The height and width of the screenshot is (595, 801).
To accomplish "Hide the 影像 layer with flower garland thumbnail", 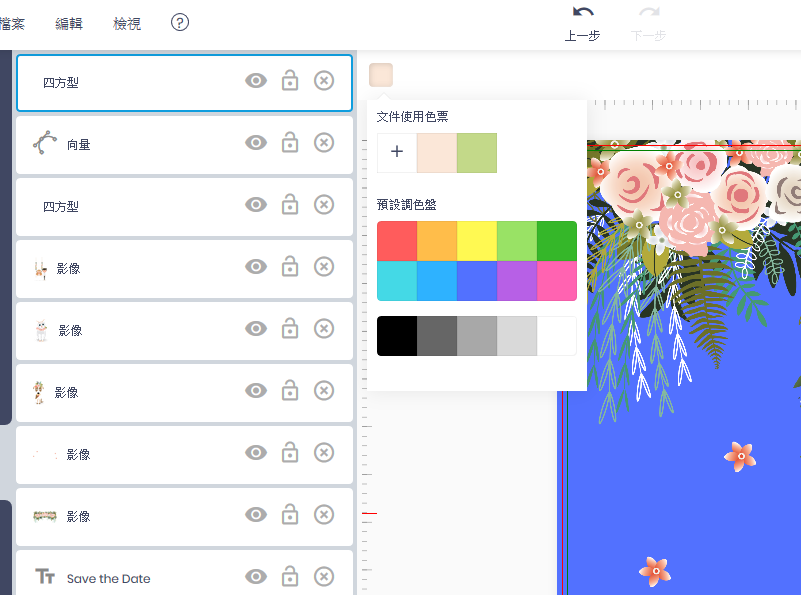I will pyautogui.click(x=256, y=514).
